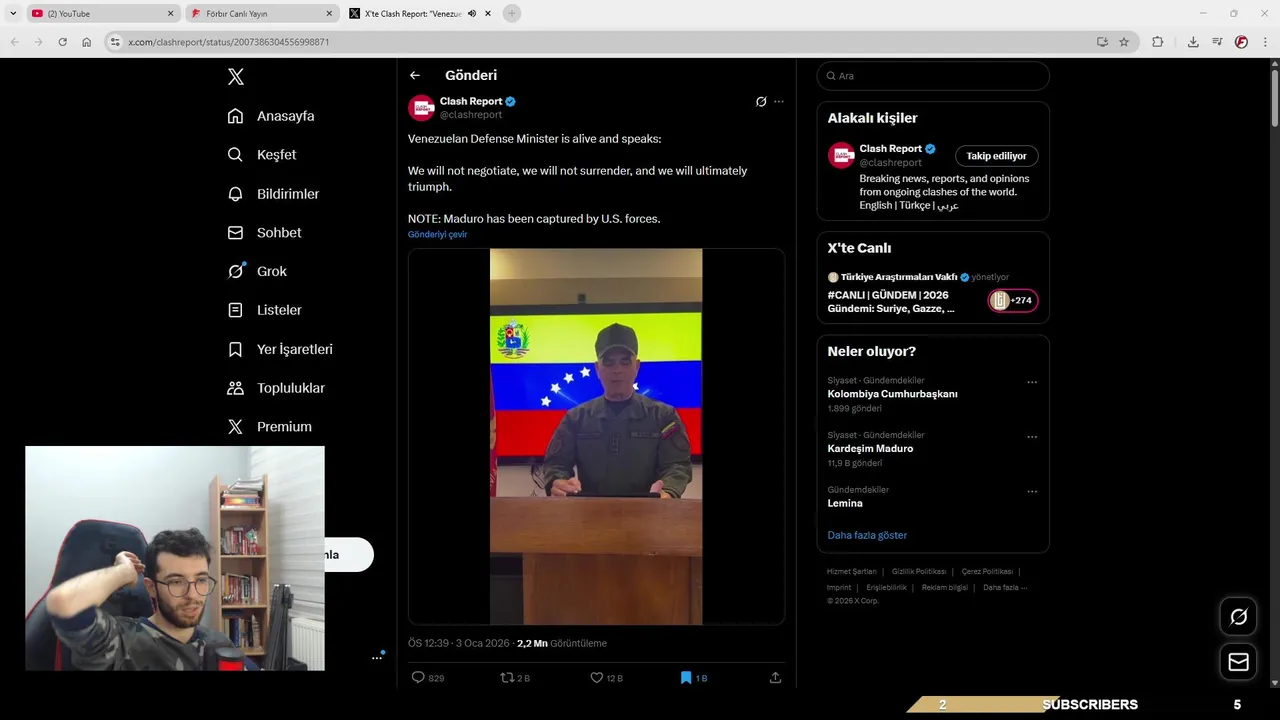Viewport: 1280px width, 720px height.
Task: Click the Ara search field
Action: pos(933,76)
